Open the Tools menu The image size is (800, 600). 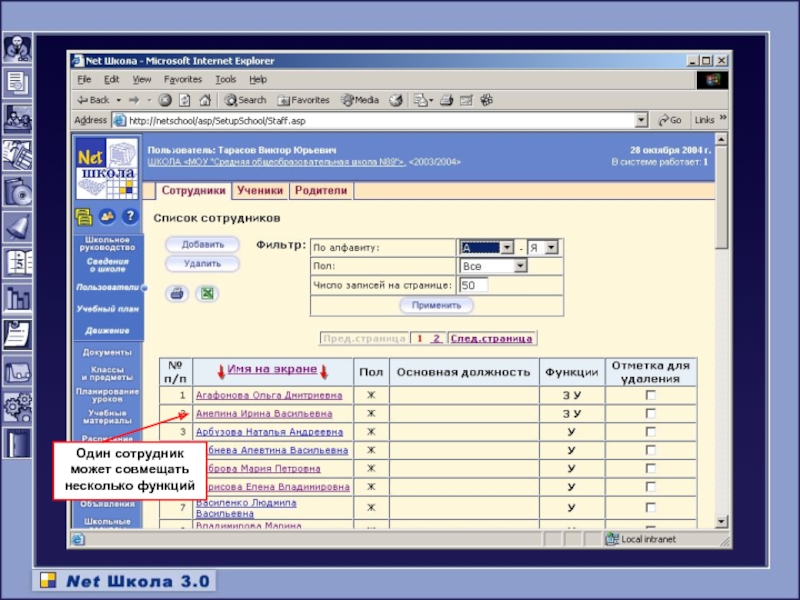click(x=225, y=79)
